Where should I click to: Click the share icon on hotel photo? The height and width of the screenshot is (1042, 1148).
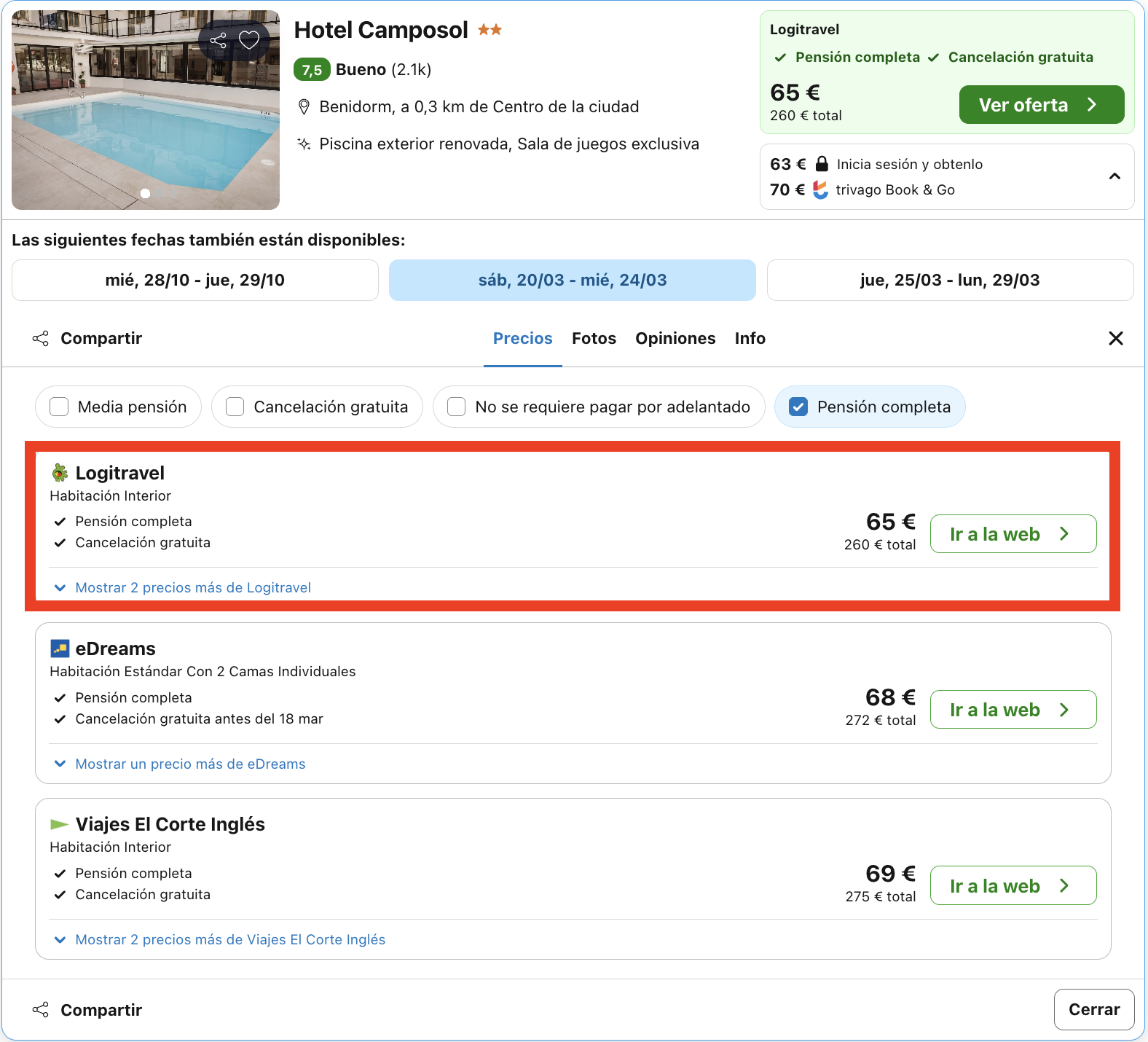point(218,40)
